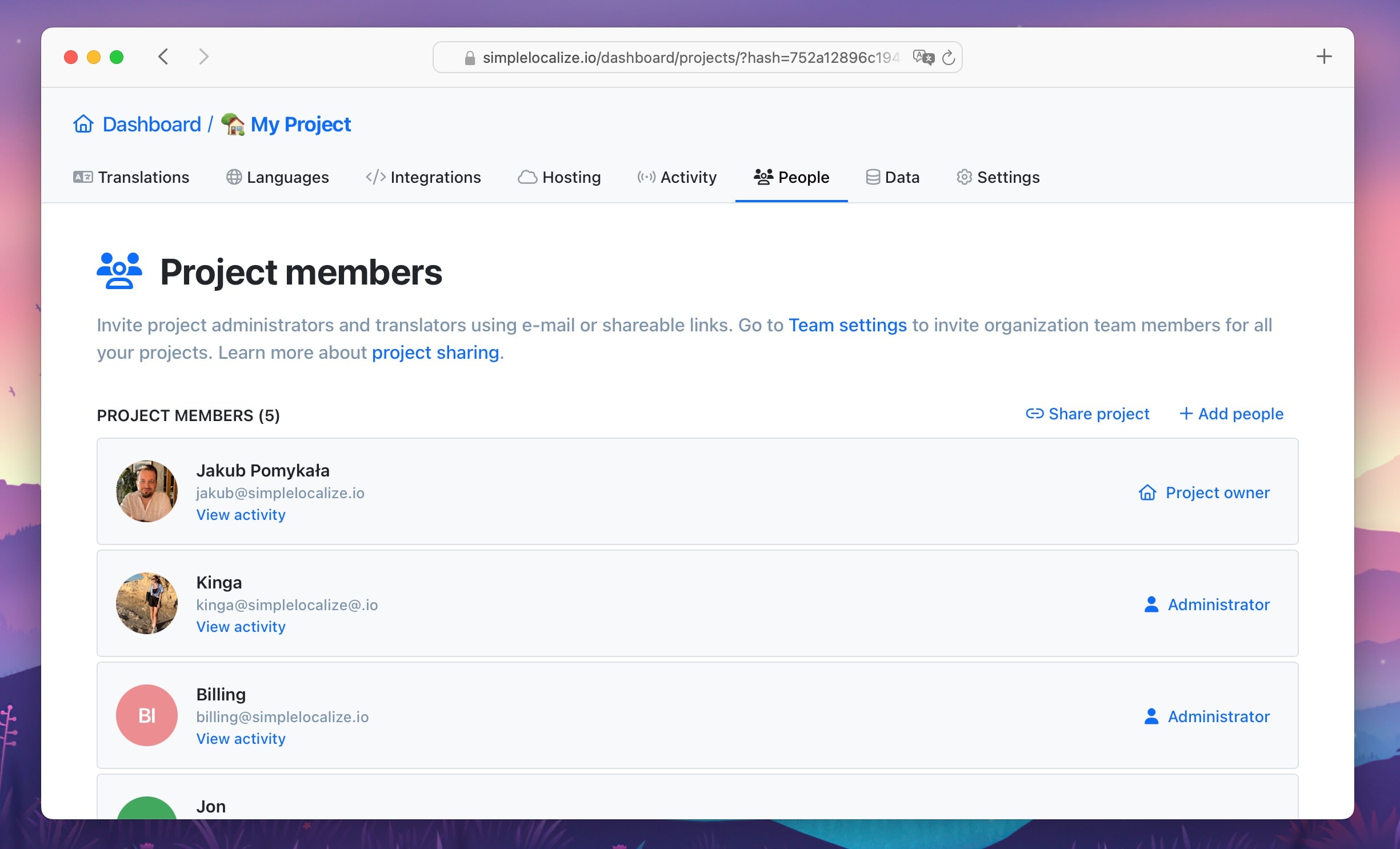Image resolution: width=1400 pixels, height=849 pixels.
Task: Click the link icon beside Share project
Action: coord(1034,413)
